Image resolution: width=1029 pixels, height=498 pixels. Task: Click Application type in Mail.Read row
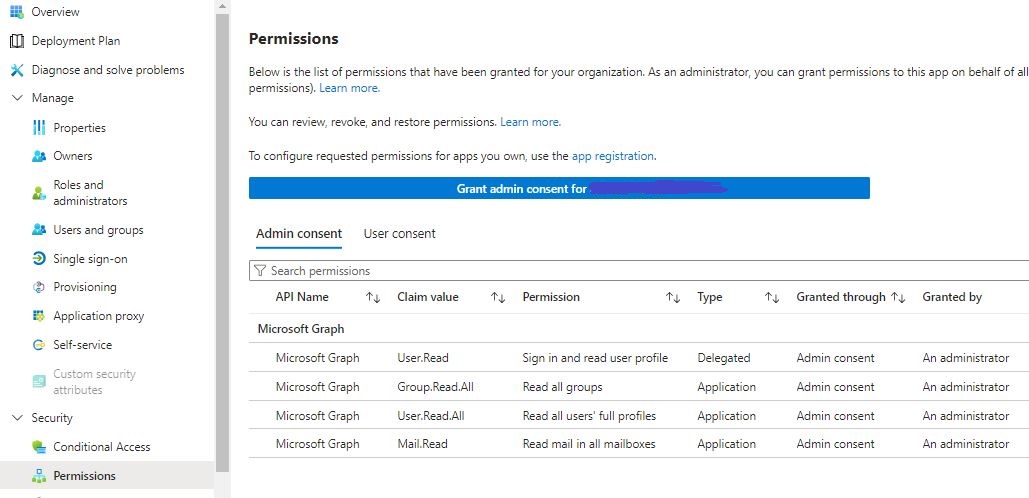click(726, 444)
